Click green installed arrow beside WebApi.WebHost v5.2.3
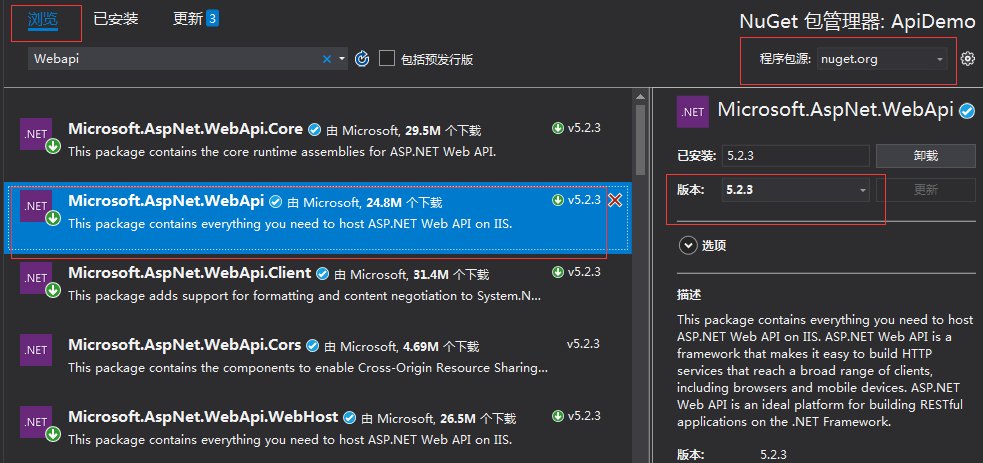983x463 pixels. [558, 416]
